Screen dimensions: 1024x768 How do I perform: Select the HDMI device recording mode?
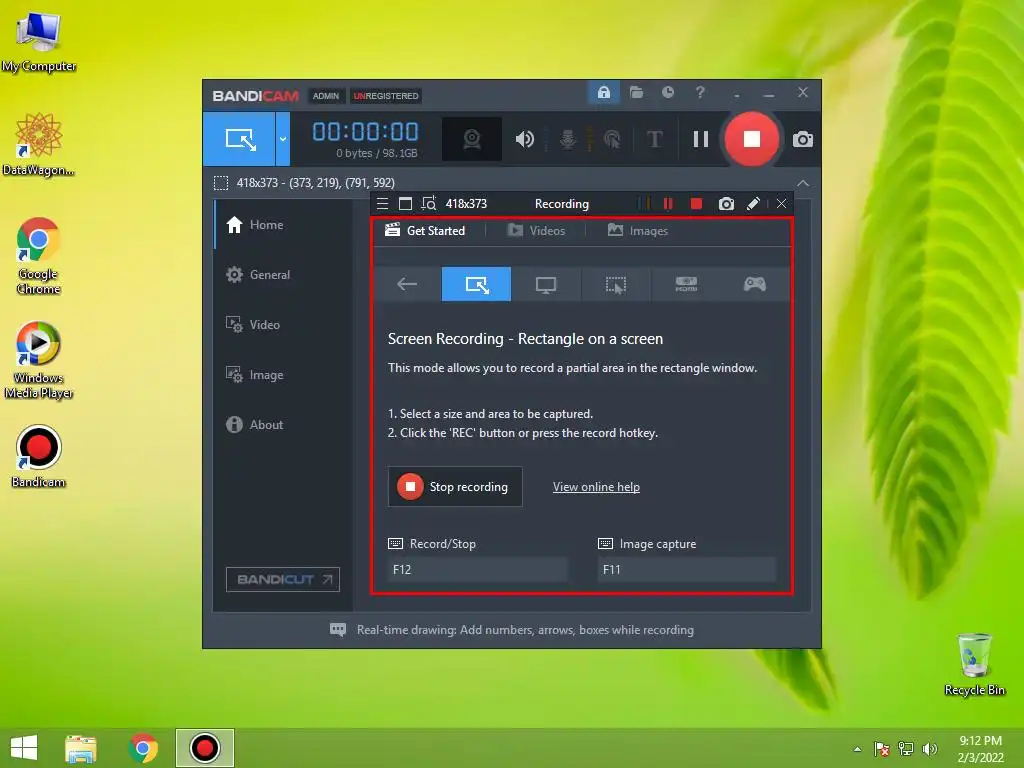click(686, 284)
